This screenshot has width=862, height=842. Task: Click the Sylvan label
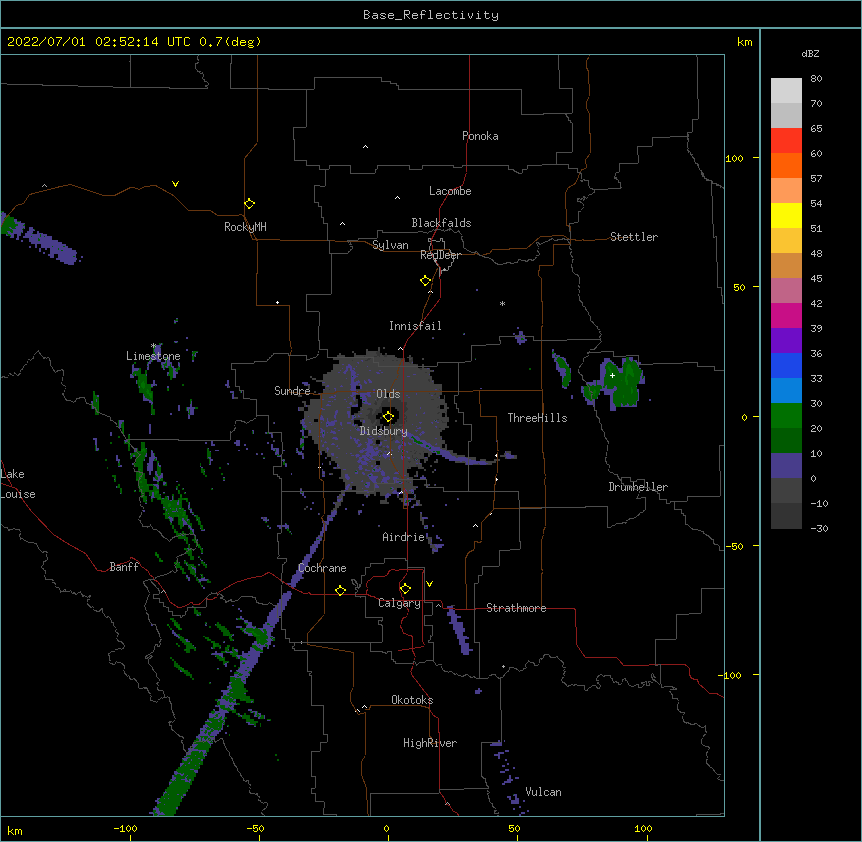pos(390,245)
